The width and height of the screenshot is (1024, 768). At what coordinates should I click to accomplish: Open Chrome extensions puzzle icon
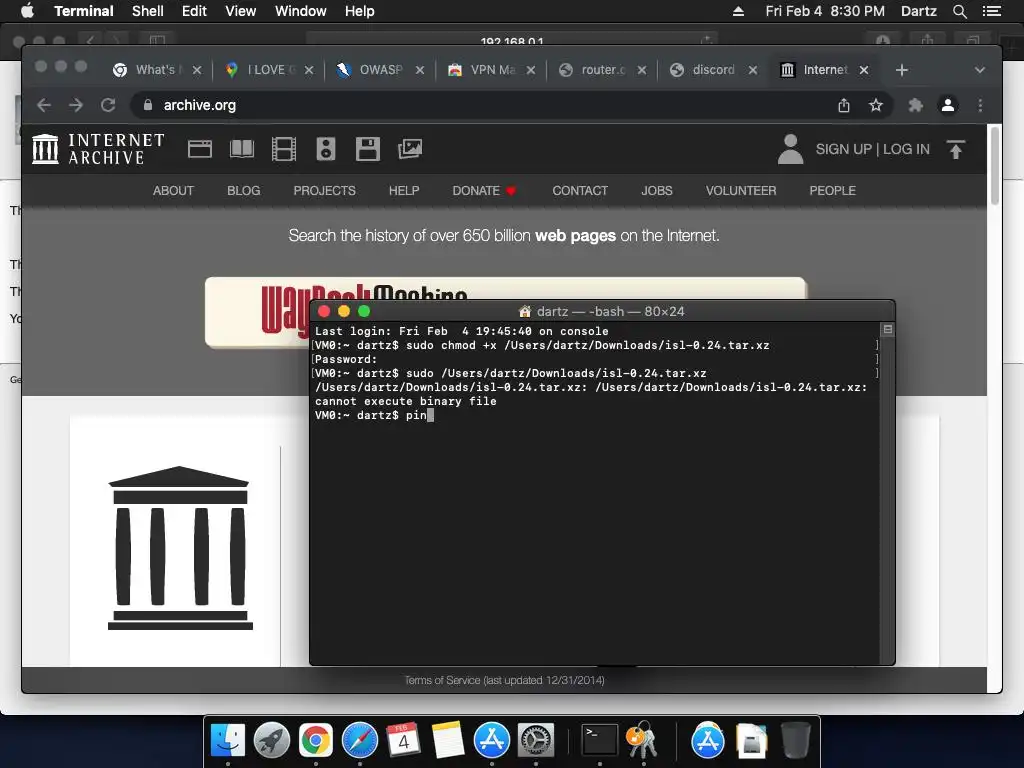click(x=916, y=105)
